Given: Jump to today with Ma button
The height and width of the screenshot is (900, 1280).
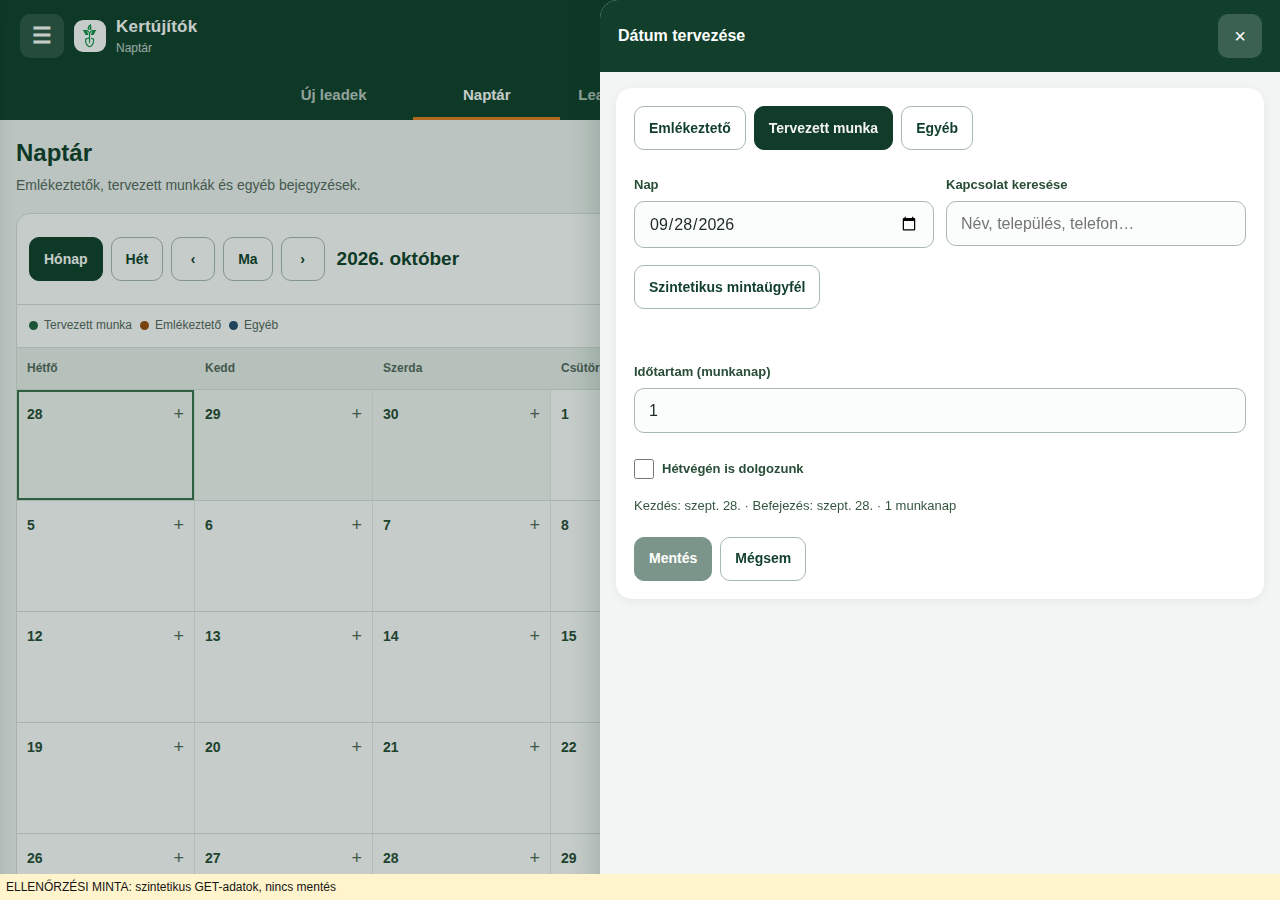Looking at the screenshot, I should 248,259.
